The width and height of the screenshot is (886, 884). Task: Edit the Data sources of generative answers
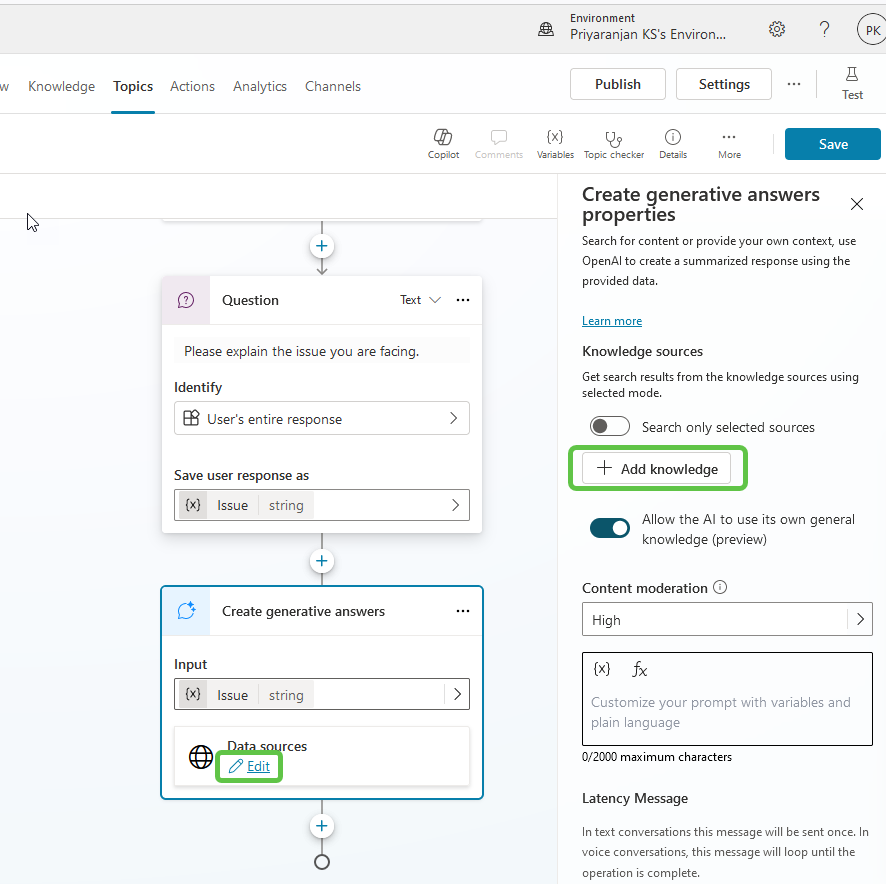click(248, 766)
